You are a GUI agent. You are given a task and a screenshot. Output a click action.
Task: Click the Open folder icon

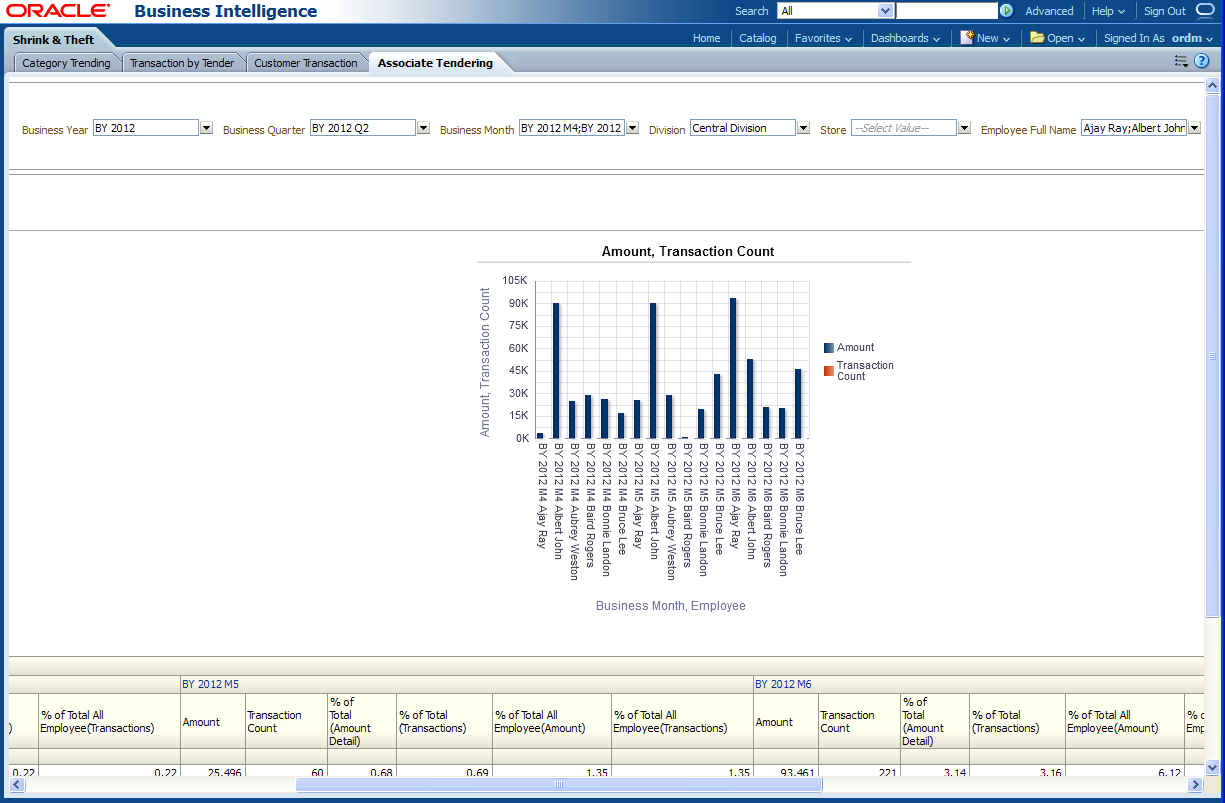1037,38
